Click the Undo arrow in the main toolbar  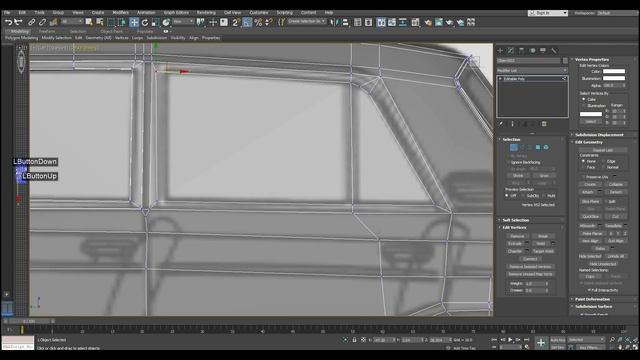point(8,22)
